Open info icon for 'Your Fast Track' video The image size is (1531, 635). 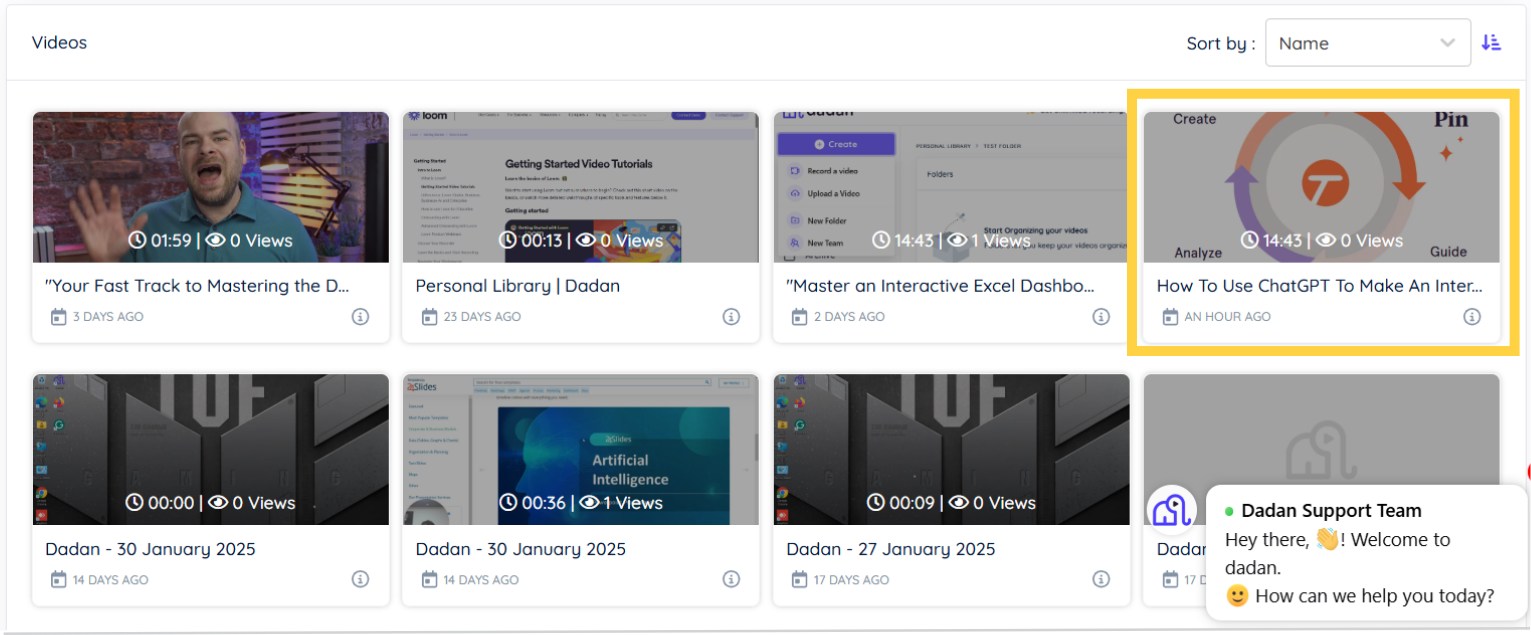point(360,317)
